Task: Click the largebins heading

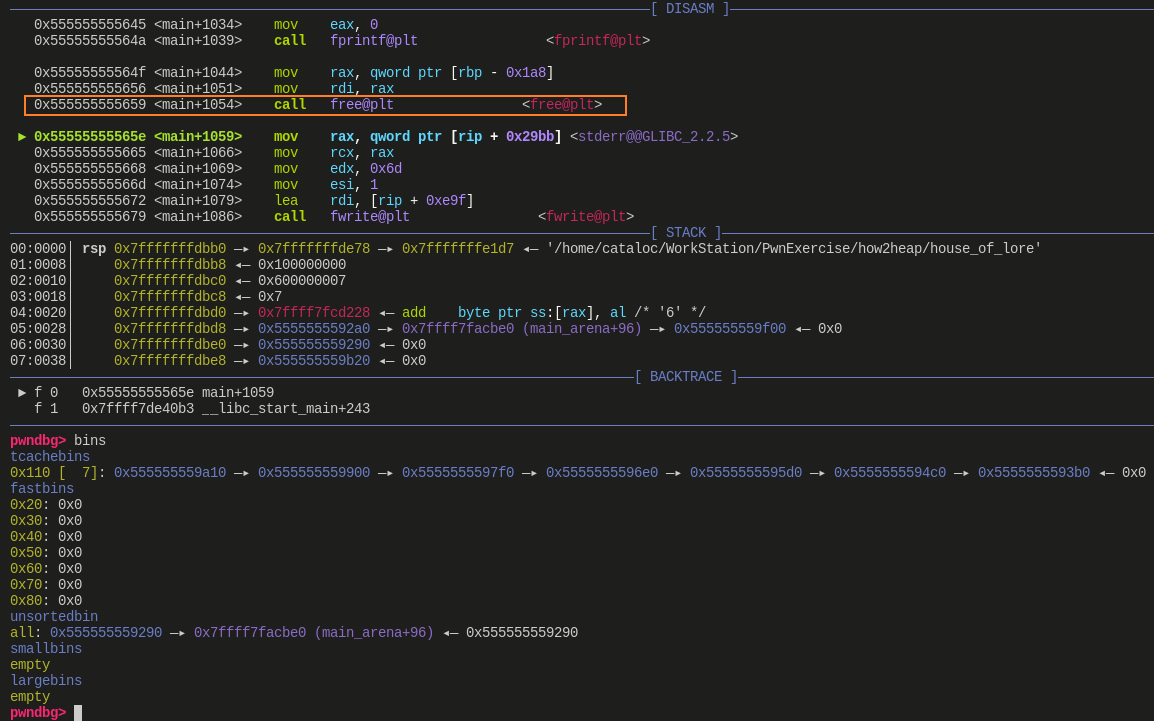Action: [x=46, y=681]
